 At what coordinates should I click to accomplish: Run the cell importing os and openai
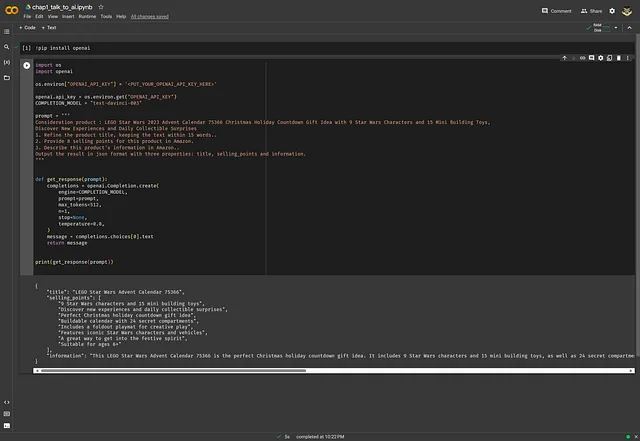27,65
